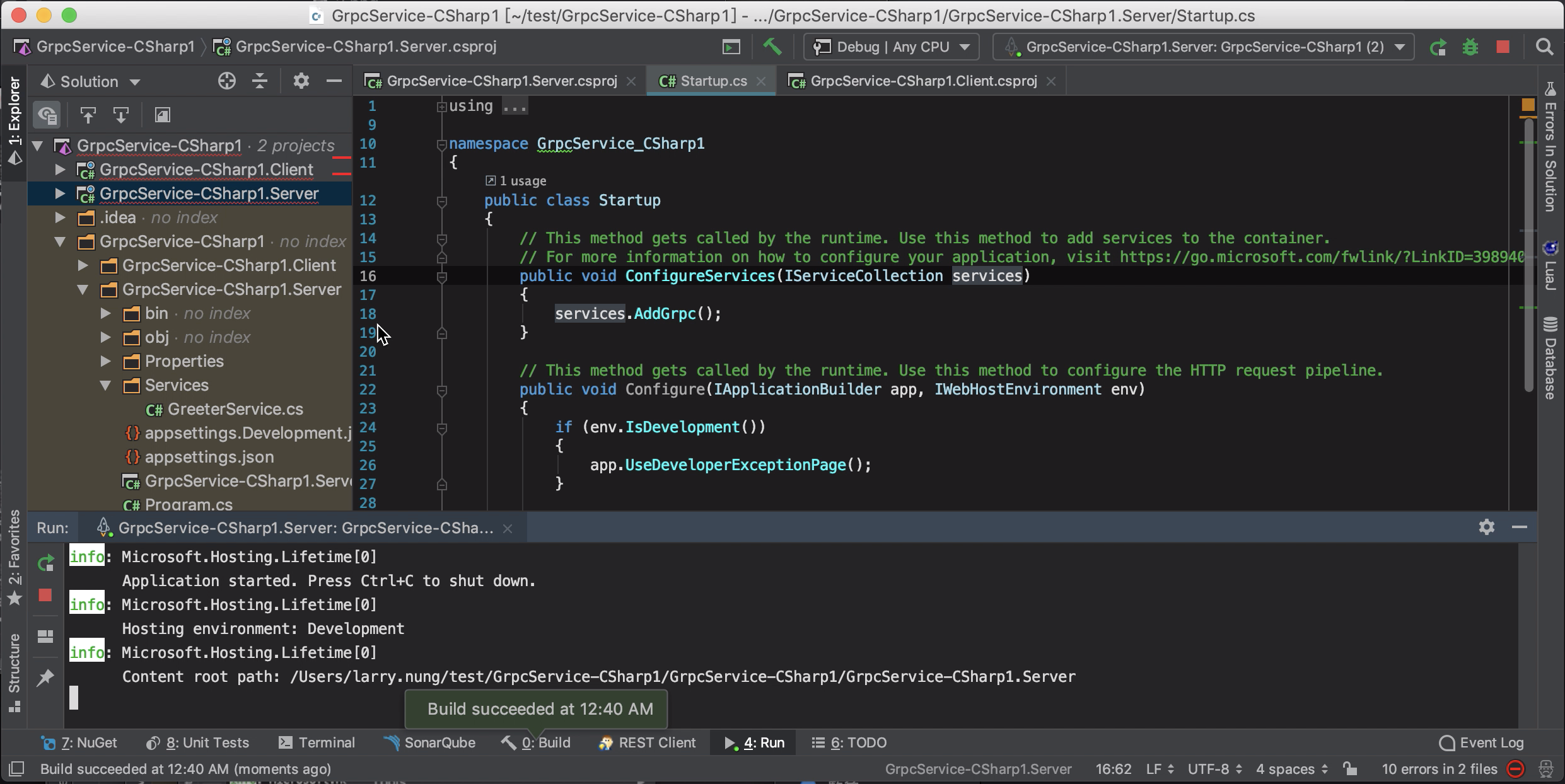Open the REST Client tool window
The height and width of the screenshot is (784, 1565).
[647, 742]
